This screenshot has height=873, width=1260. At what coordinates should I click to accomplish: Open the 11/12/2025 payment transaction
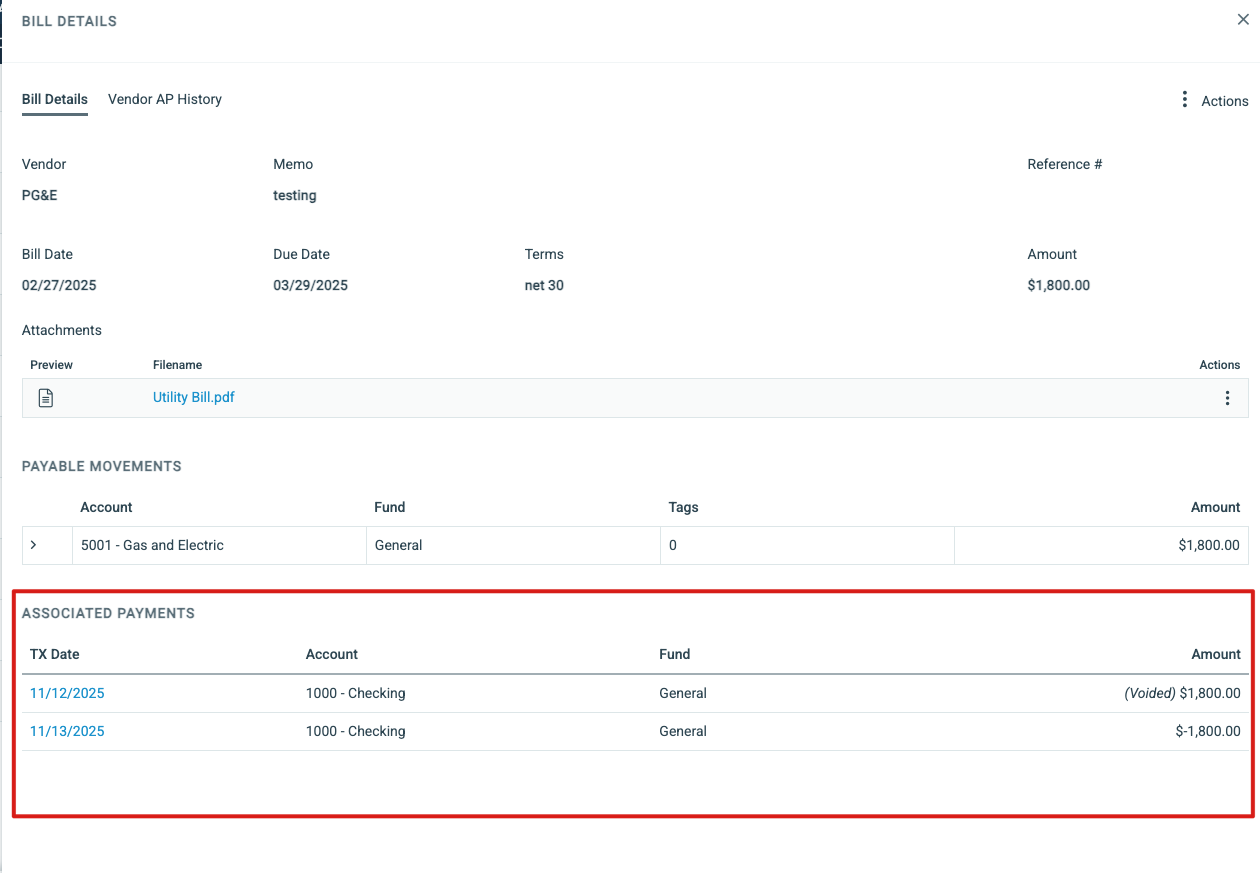click(67, 693)
